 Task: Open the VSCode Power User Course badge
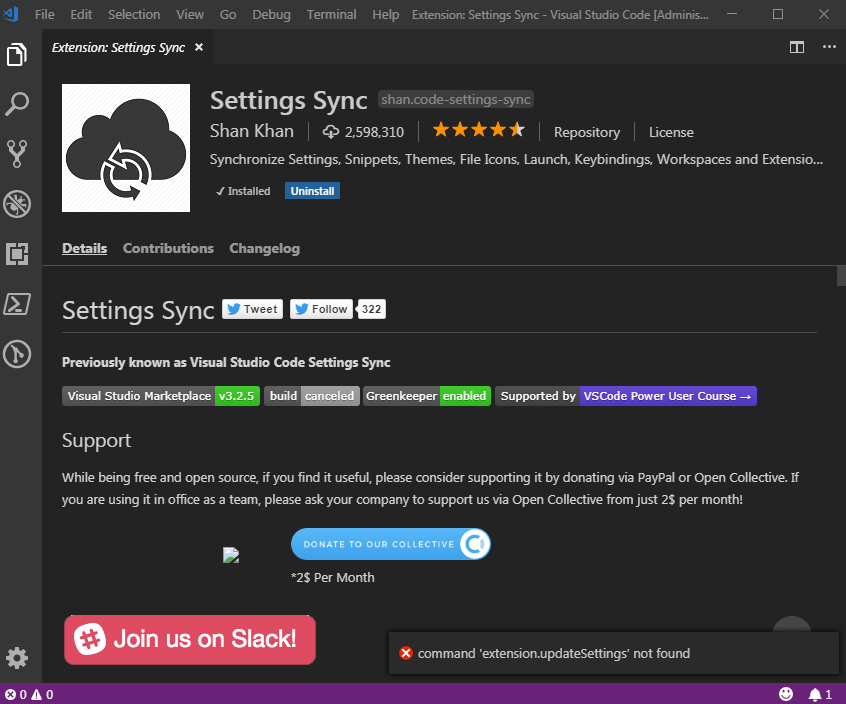click(x=626, y=396)
